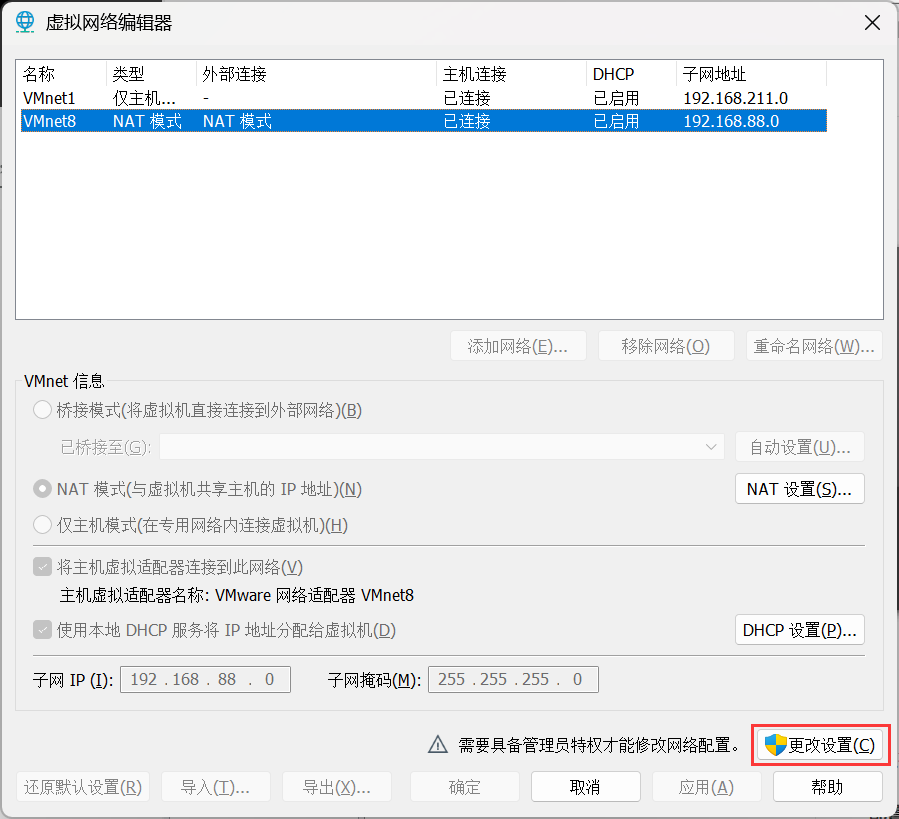The width and height of the screenshot is (899, 819).
Task: Click the DHCP column header
Action: [x=631, y=74]
